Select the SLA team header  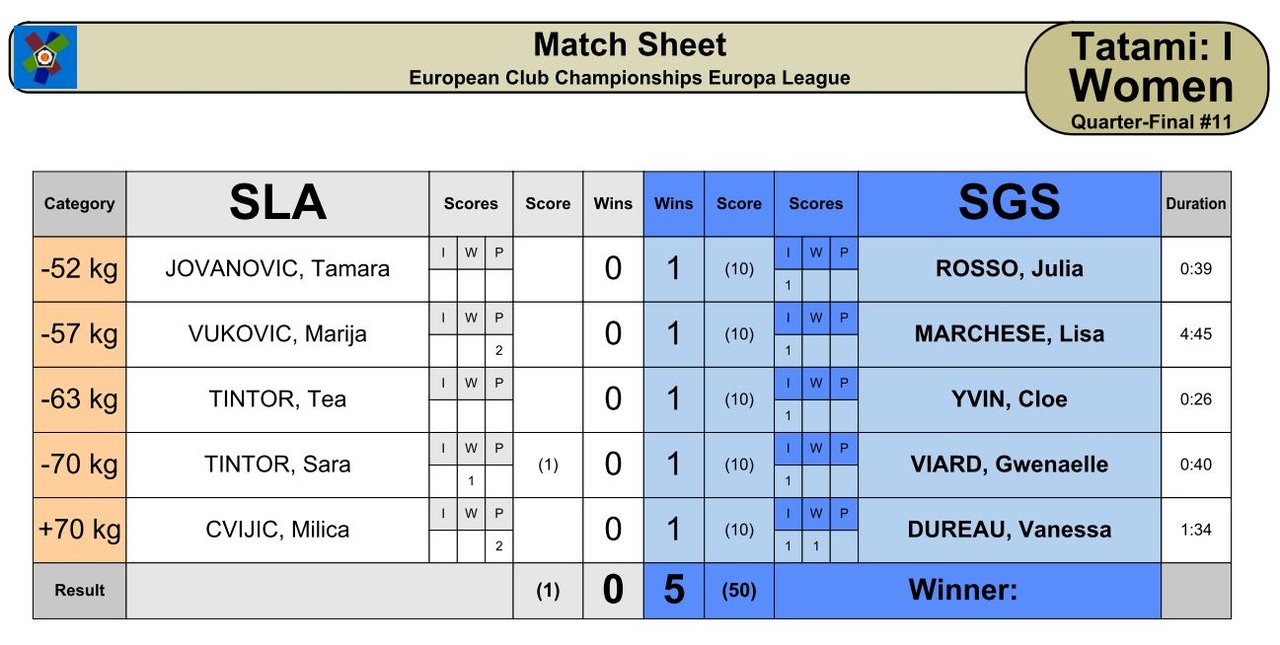point(278,203)
